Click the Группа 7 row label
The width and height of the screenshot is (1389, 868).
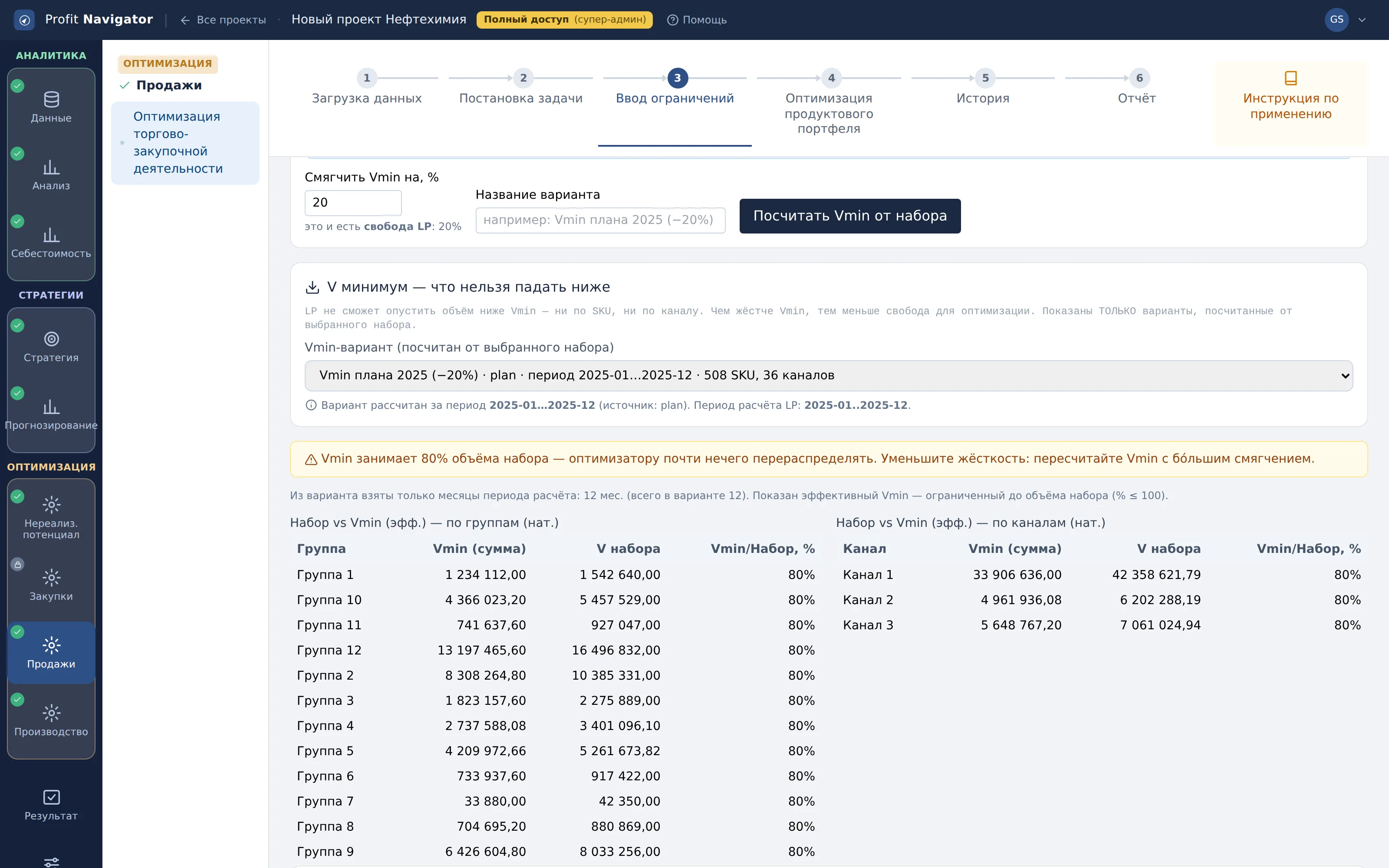pos(325,802)
